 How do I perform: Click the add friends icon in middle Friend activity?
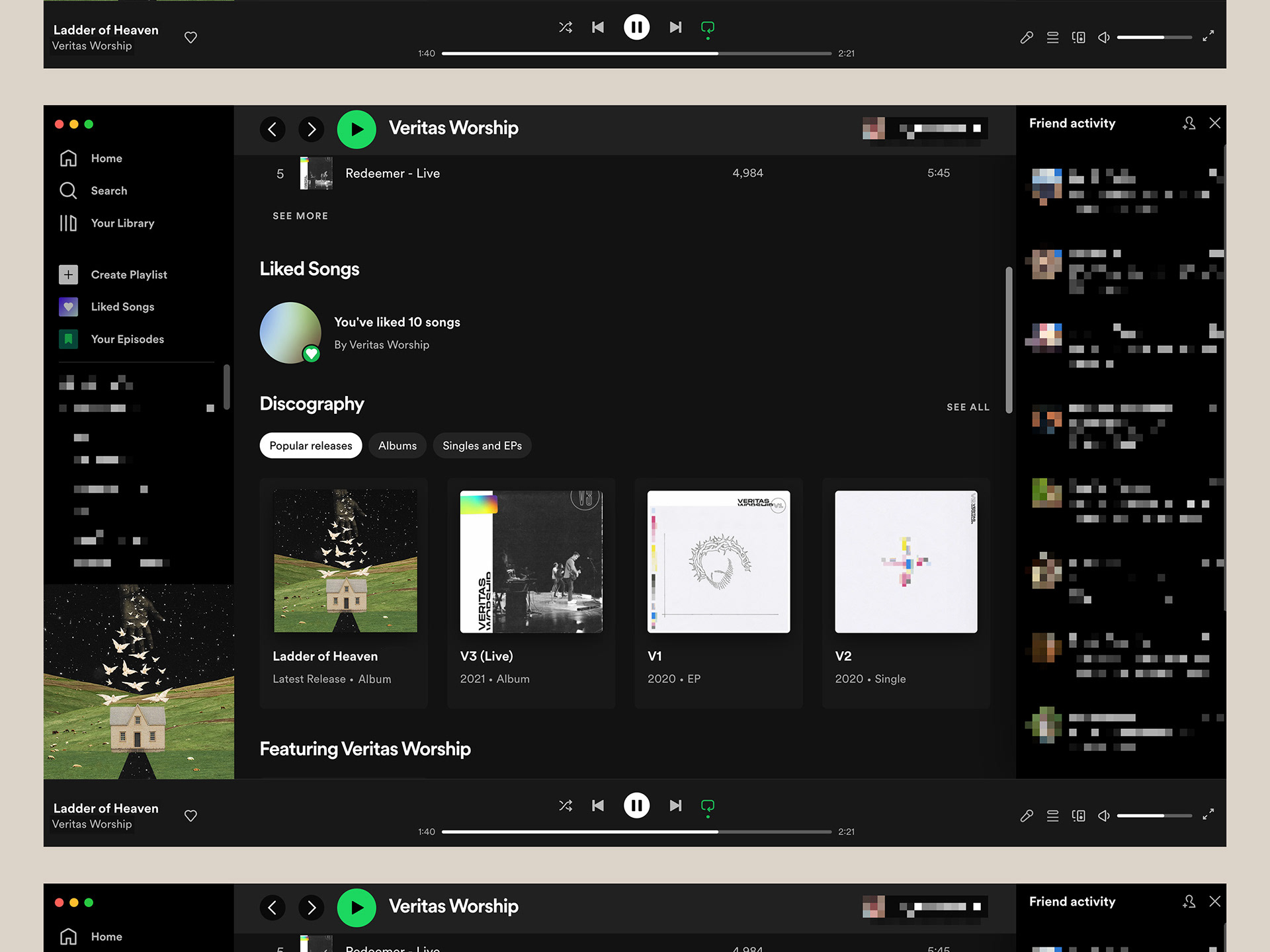coord(1189,124)
